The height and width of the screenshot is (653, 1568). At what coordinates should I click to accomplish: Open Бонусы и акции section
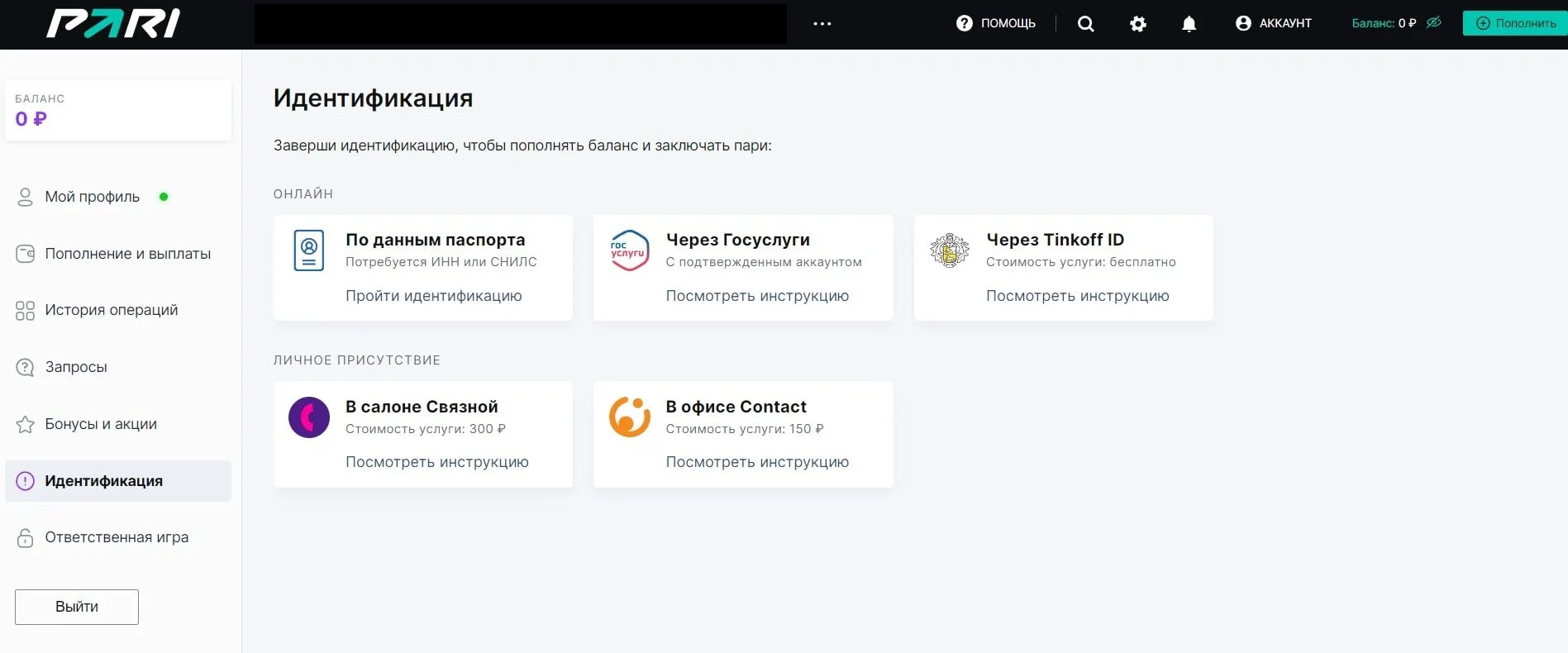118,424
